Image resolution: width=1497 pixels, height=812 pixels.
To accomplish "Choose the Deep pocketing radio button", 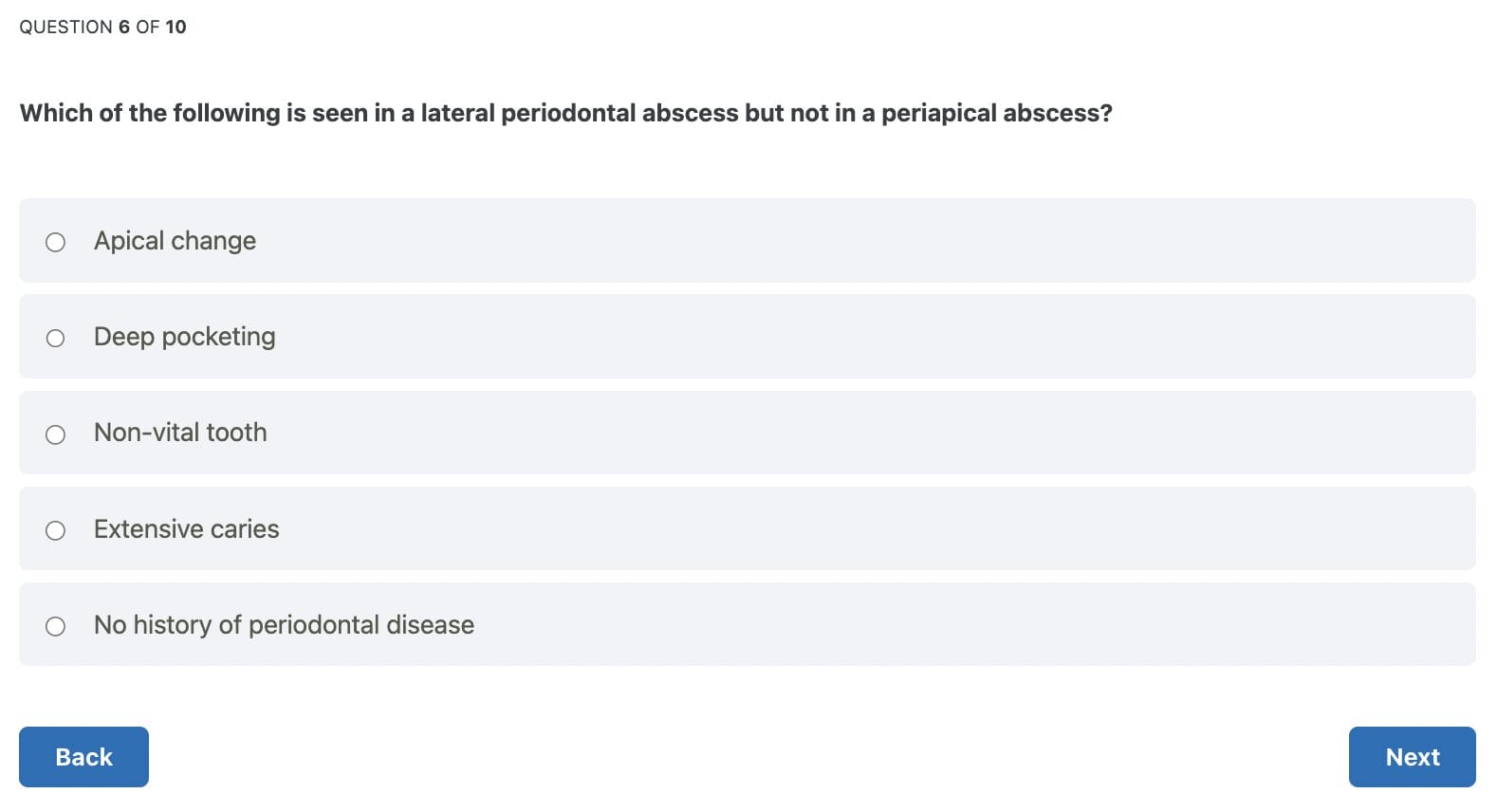I will pyautogui.click(x=55, y=338).
